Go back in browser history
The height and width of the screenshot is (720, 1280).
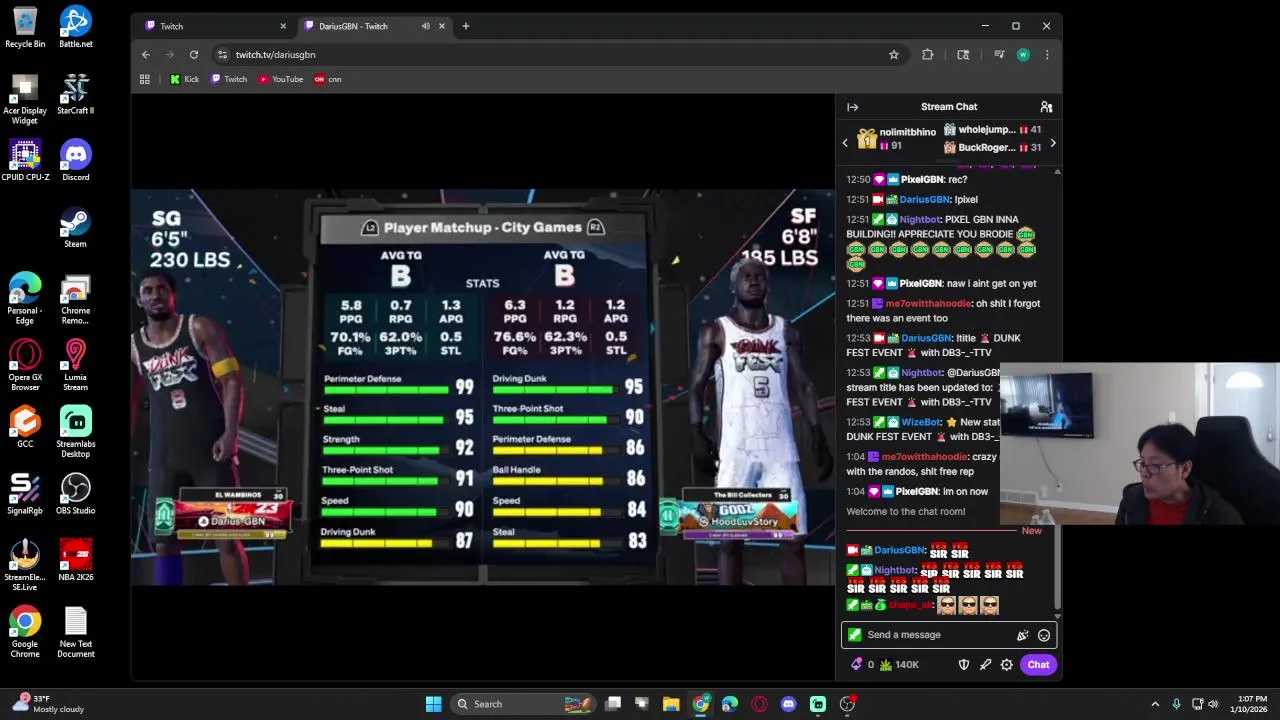(146, 55)
